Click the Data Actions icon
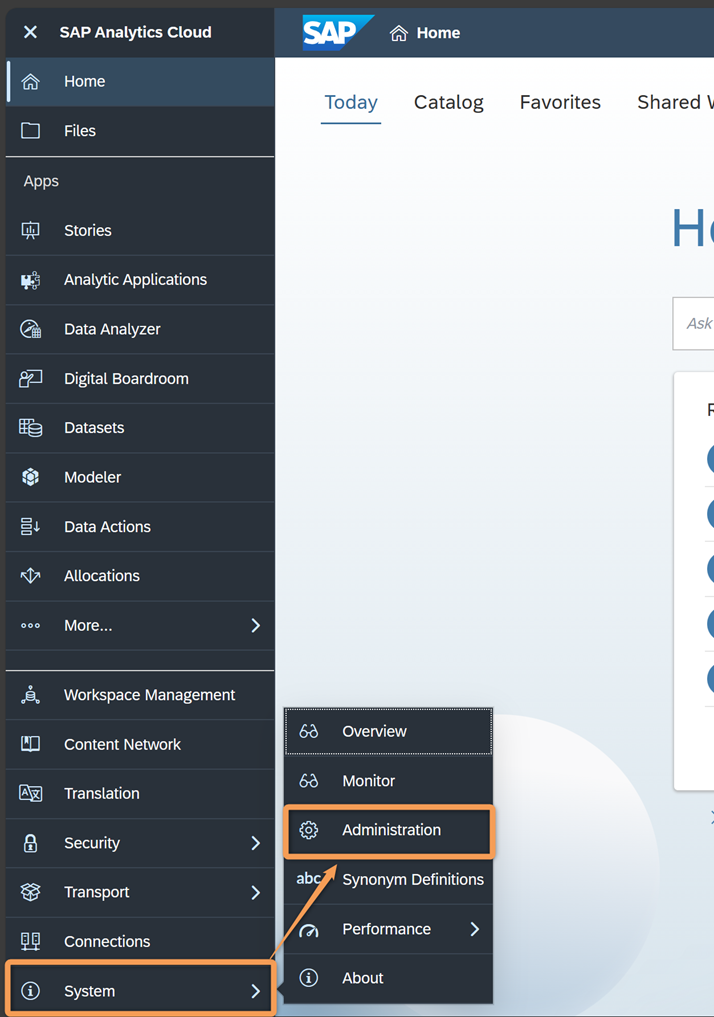This screenshot has width=714, height=1017. [x=30, y=526]
